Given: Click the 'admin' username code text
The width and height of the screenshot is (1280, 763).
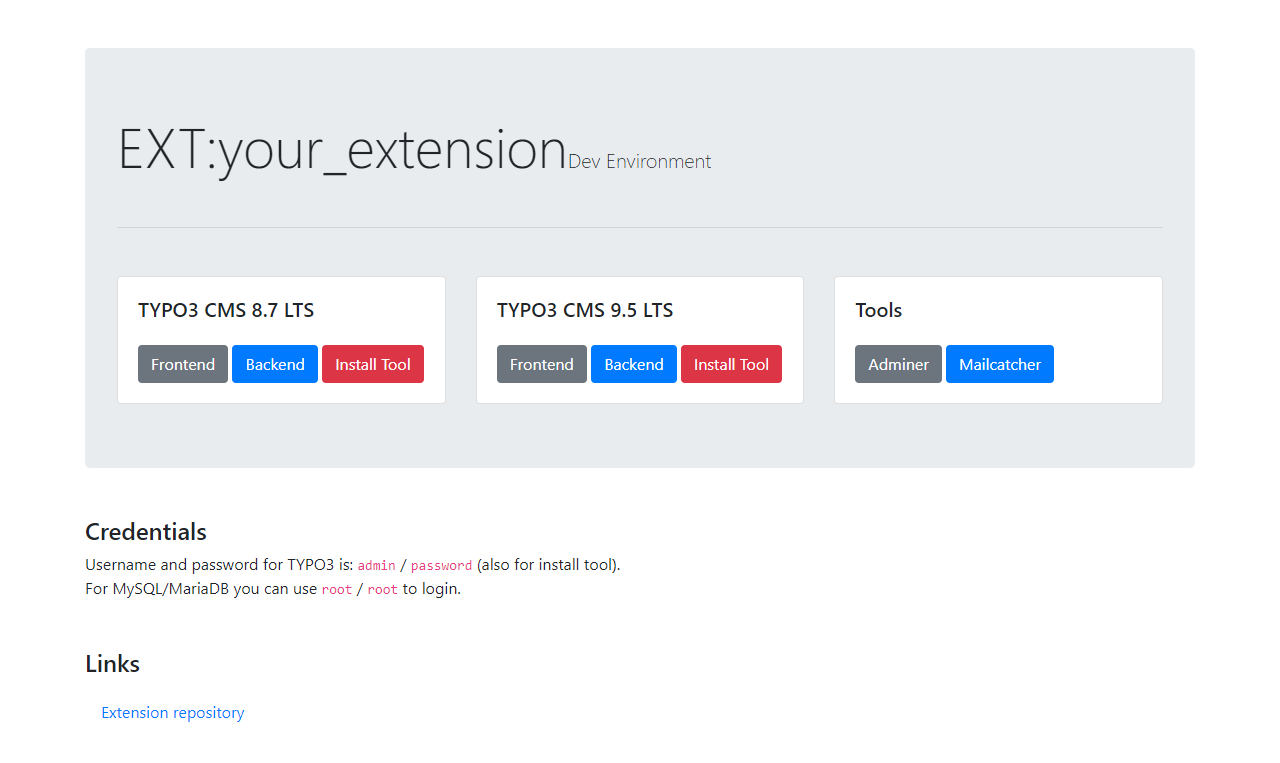Looking at the screenshot, I should (x=377, y=565).
